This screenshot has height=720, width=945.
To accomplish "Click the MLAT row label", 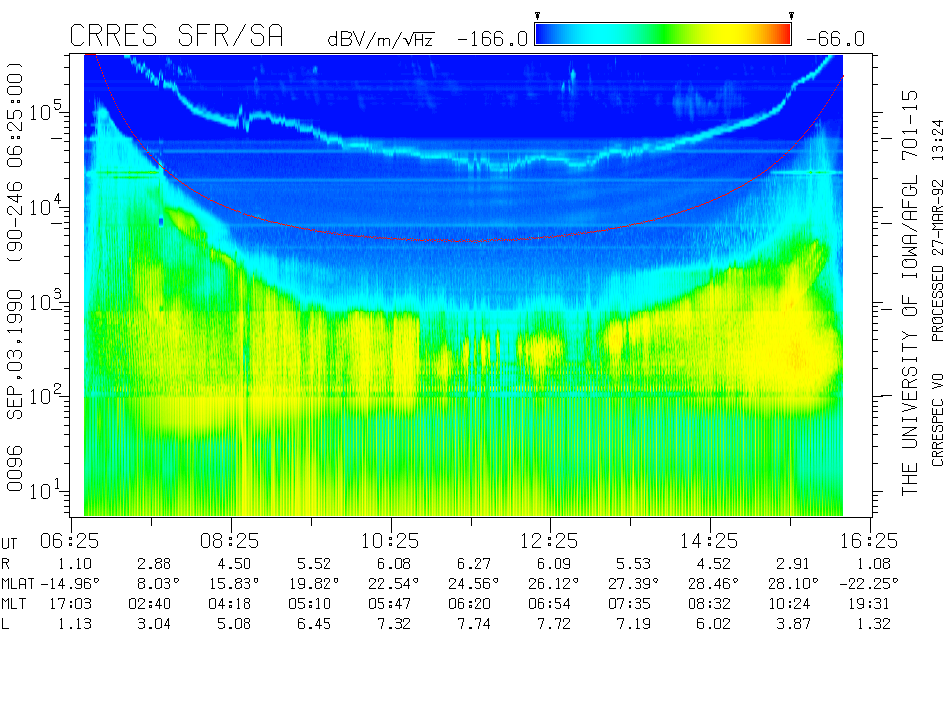I will (x=18, y=584).
